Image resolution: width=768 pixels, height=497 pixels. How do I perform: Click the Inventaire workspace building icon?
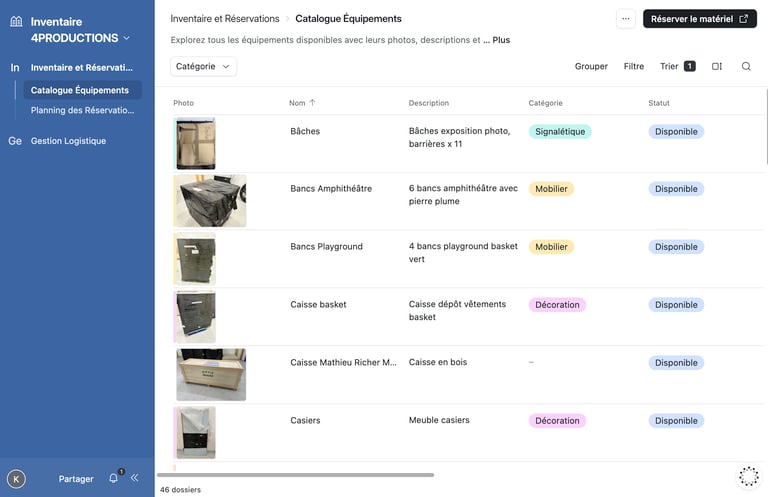point(16,21)
